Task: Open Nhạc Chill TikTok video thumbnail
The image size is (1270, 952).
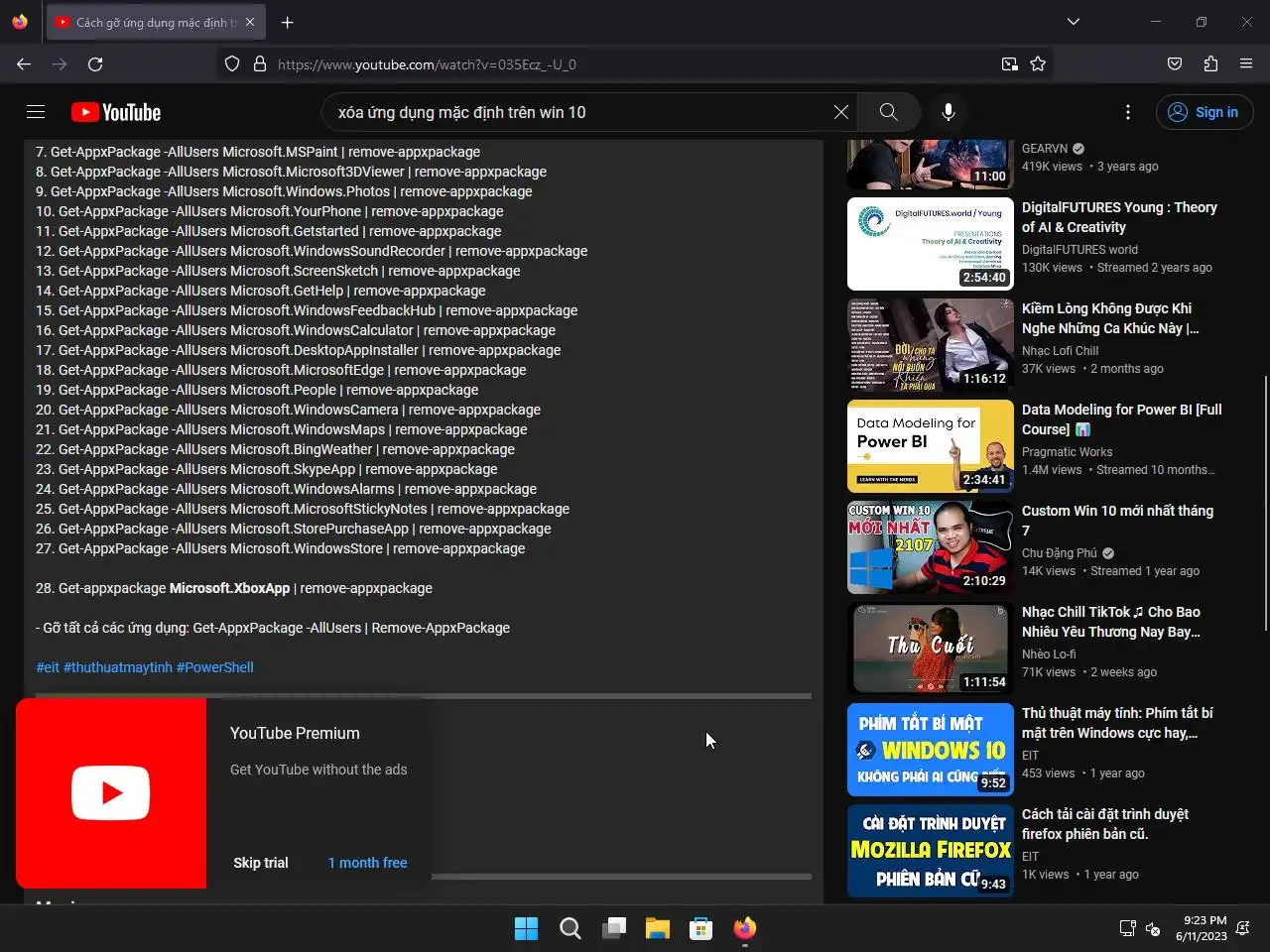Action: click(x=931, y=649)
